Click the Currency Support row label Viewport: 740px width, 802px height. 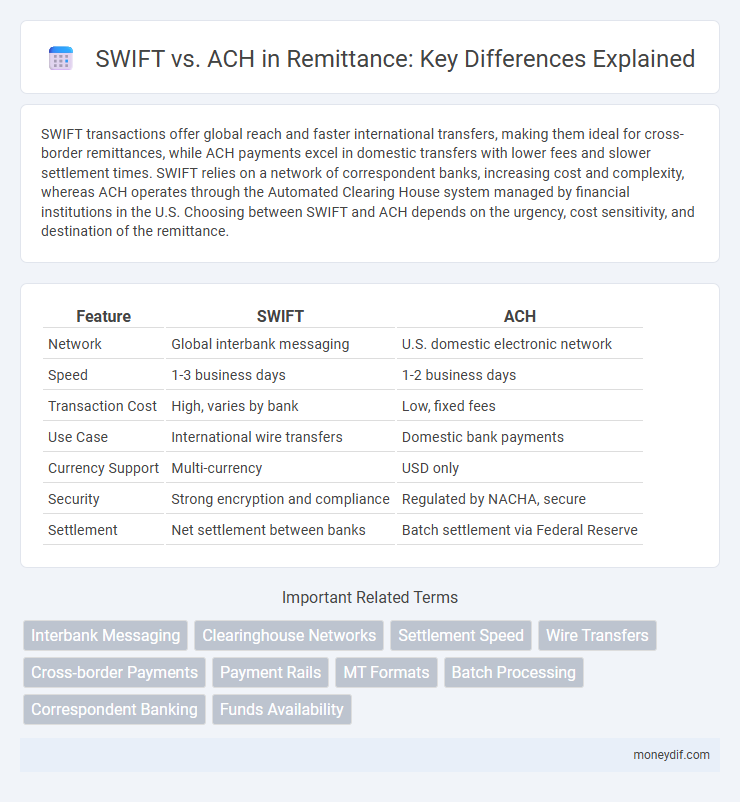click(x=103, y=468)
